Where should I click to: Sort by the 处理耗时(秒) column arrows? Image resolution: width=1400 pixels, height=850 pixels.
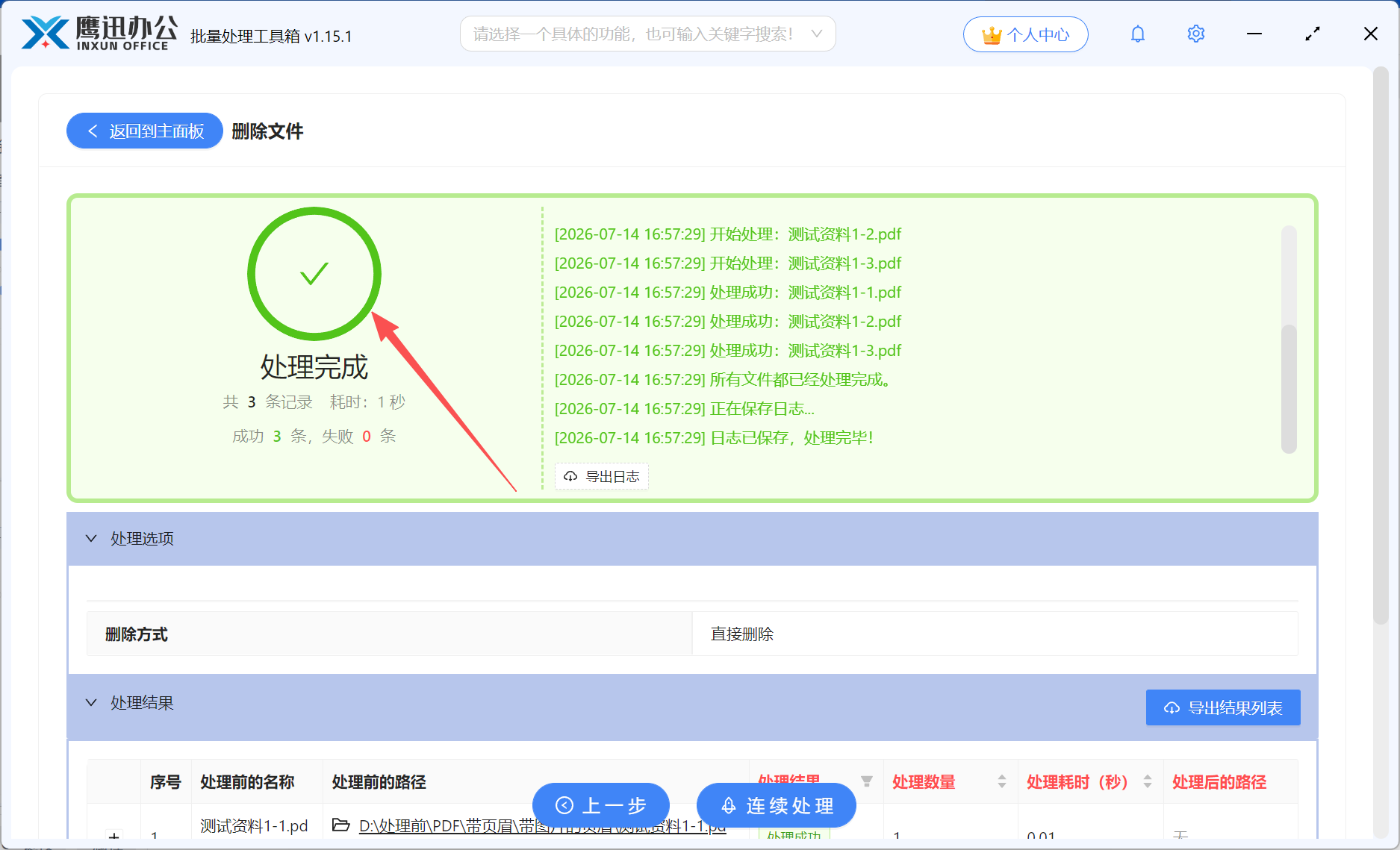coord(1147,781)
